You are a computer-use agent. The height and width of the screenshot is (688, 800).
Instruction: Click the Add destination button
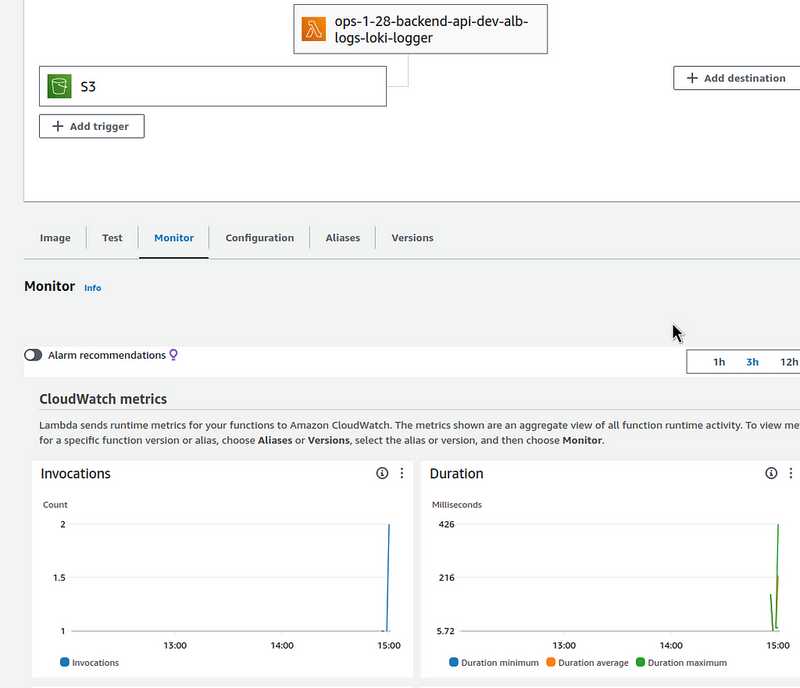pyautogui.click(x=736, y=78)
